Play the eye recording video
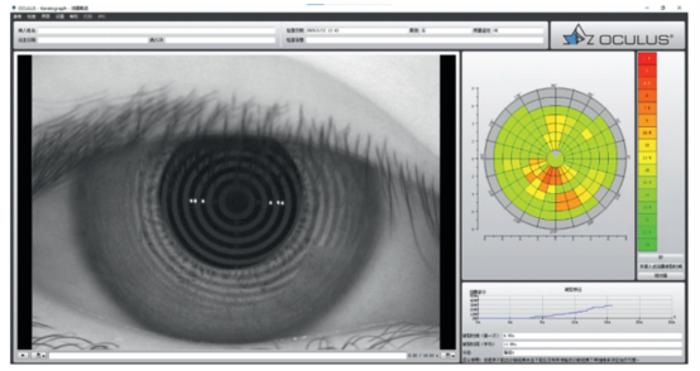 click(23, 355)
